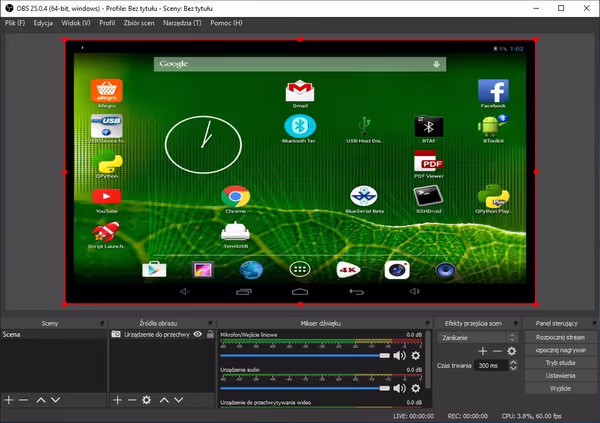This screenshot has width=600, height=423.
Task: Click the BlueSerial Beta icon in preview
Action: 364,196
